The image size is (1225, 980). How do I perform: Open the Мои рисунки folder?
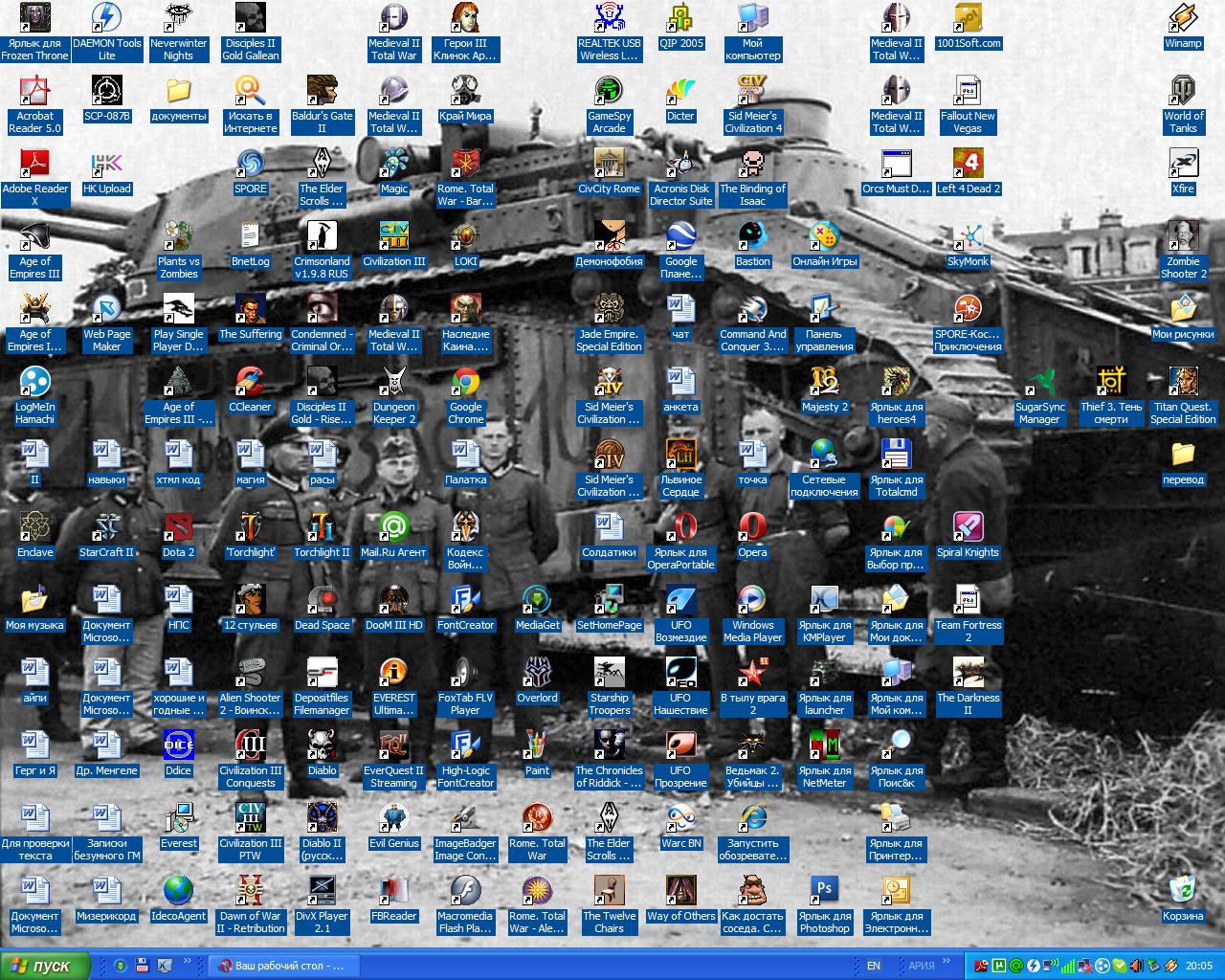coord(1183,317)
